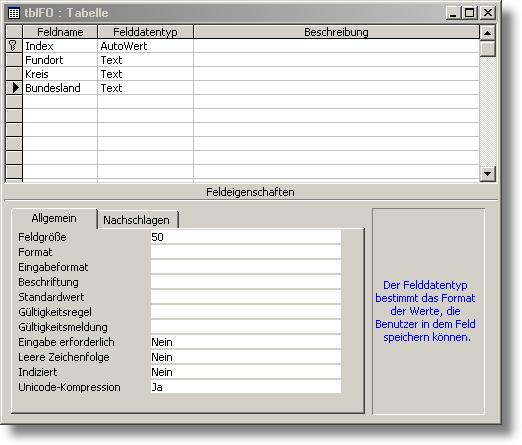Select the row selector beside Fundort
The image size is (522, 445).
click(14, 60)
